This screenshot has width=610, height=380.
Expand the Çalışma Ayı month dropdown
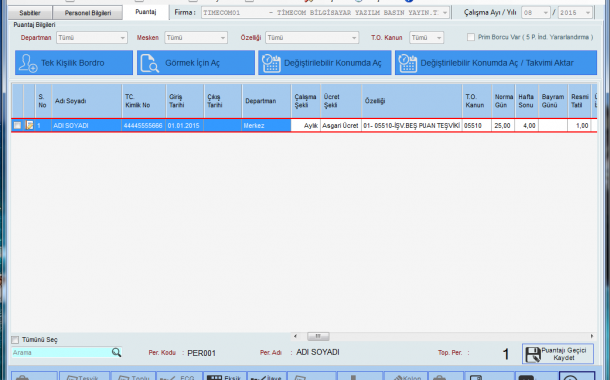click(535, 13)
